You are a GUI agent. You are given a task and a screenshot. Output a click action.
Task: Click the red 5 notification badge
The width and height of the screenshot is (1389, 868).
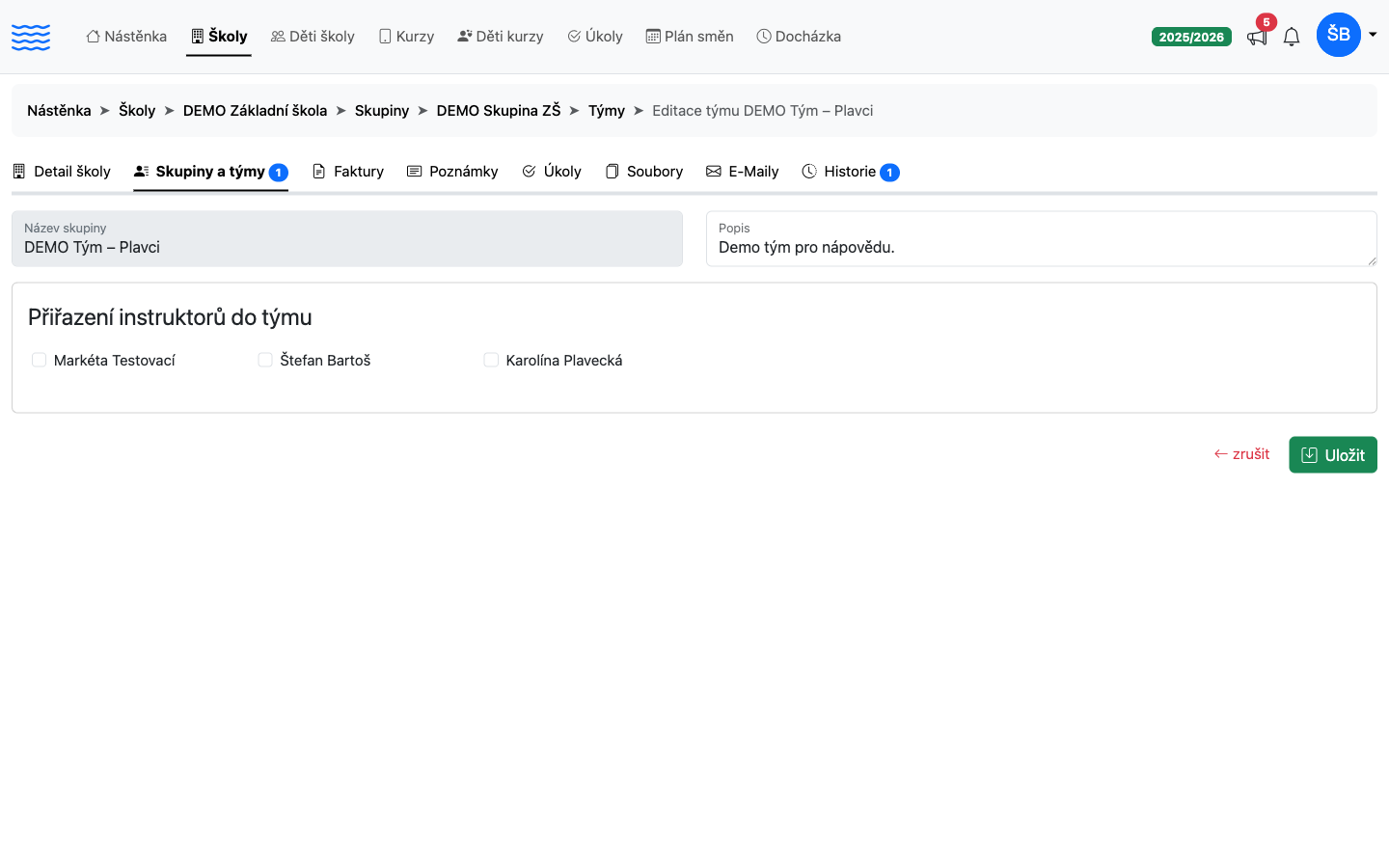pyautogui.click(x=1266, y=22)
